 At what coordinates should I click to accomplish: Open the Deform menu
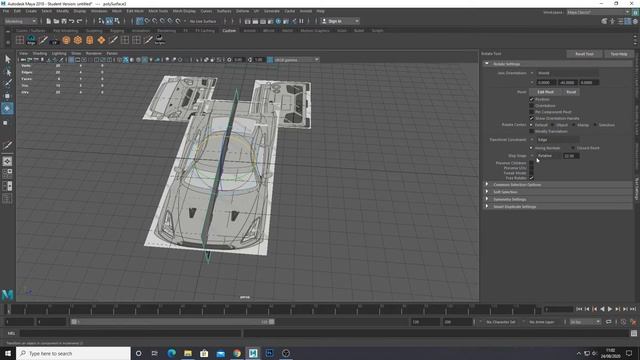tap(242, 11)
